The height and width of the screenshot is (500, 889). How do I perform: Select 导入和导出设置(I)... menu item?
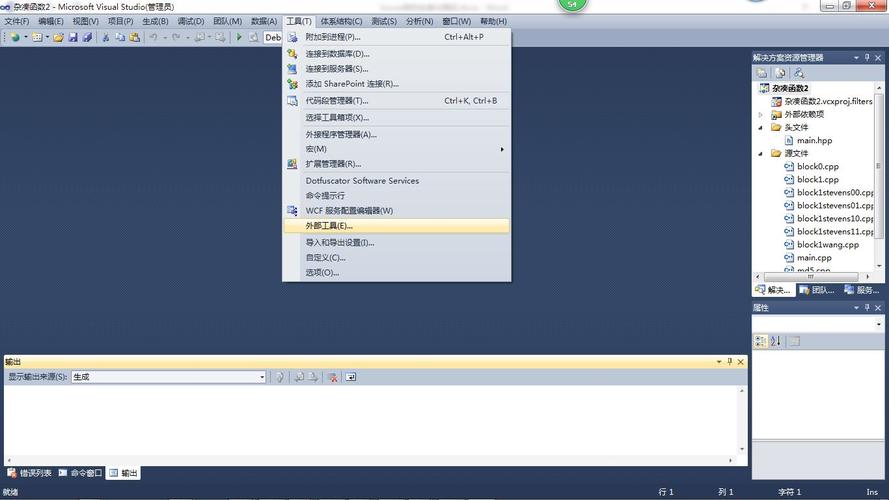396,243
